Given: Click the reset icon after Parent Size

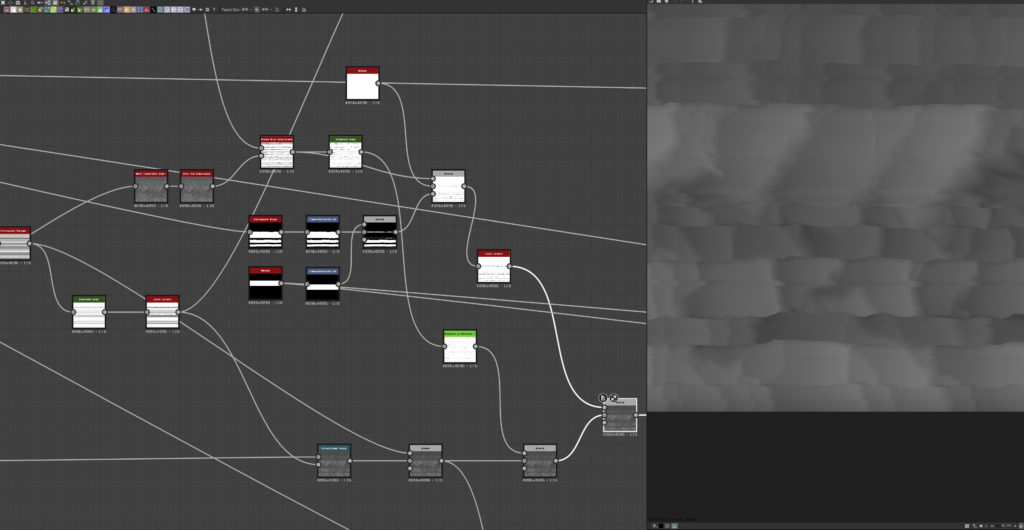Looking at the screenshot, I should 277,10.
